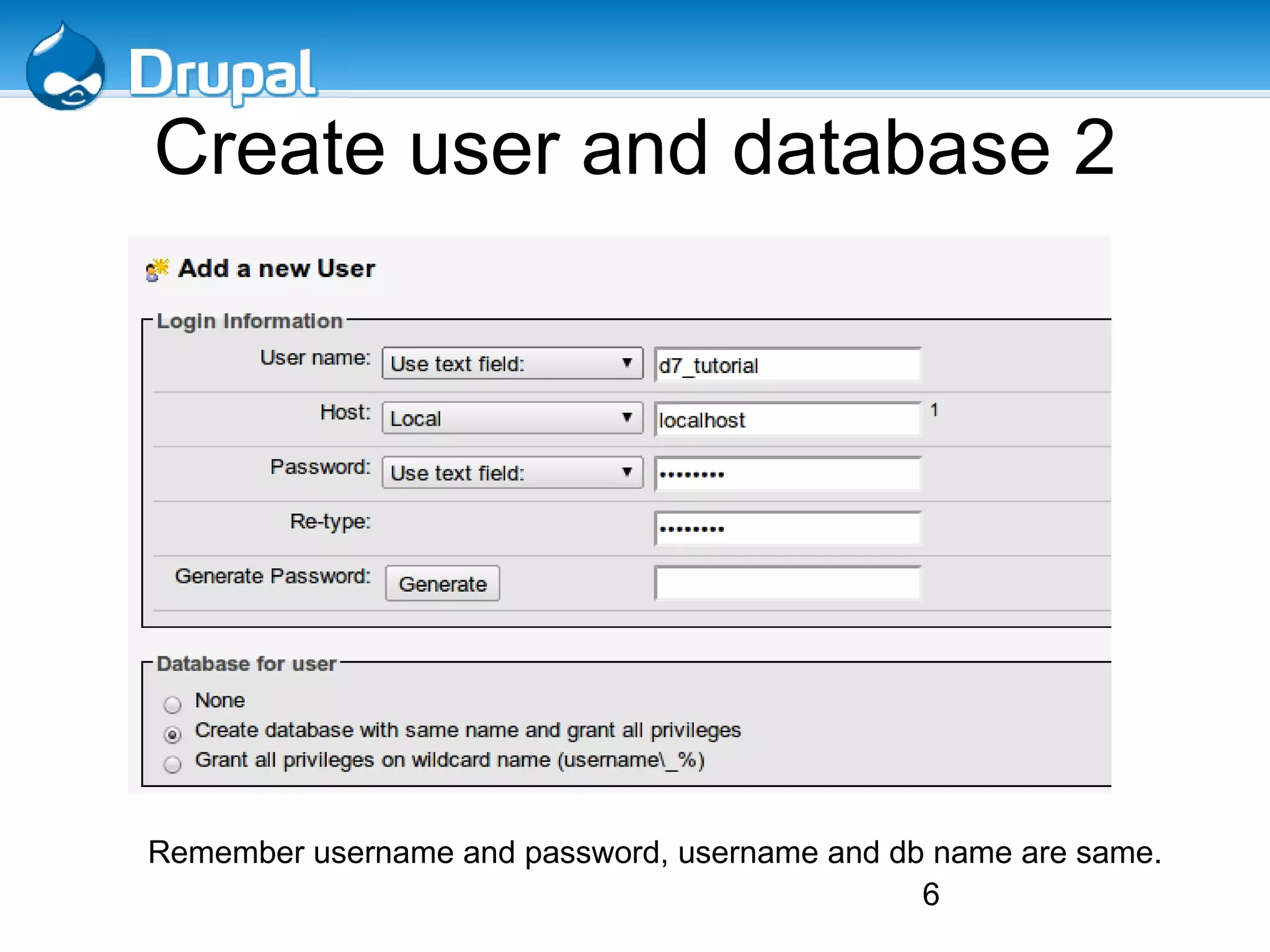1270x952 pixels.
Task: Click the Re-type password field
Action: (788, 528)
